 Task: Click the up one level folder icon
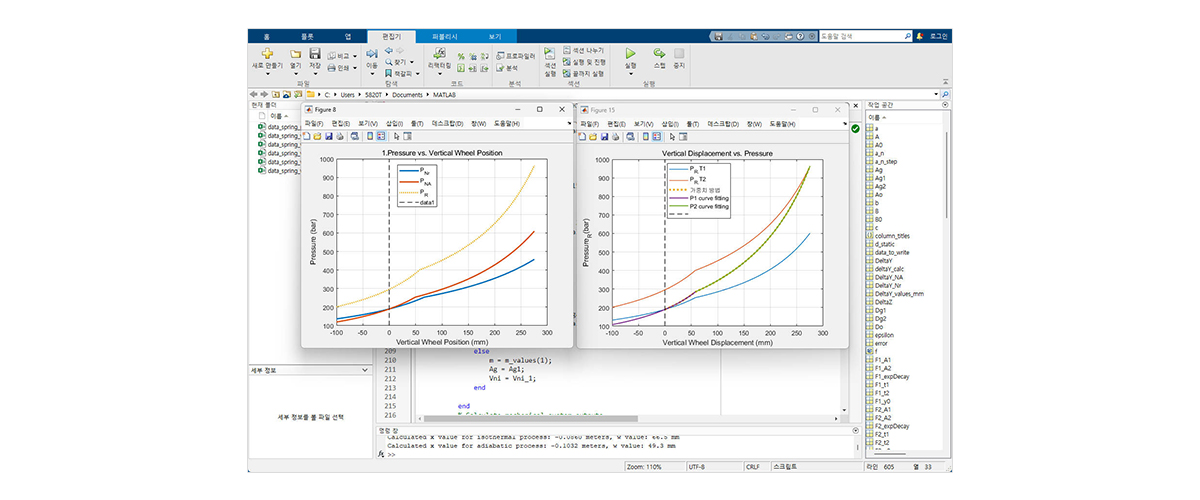click(x=275, y=94)
